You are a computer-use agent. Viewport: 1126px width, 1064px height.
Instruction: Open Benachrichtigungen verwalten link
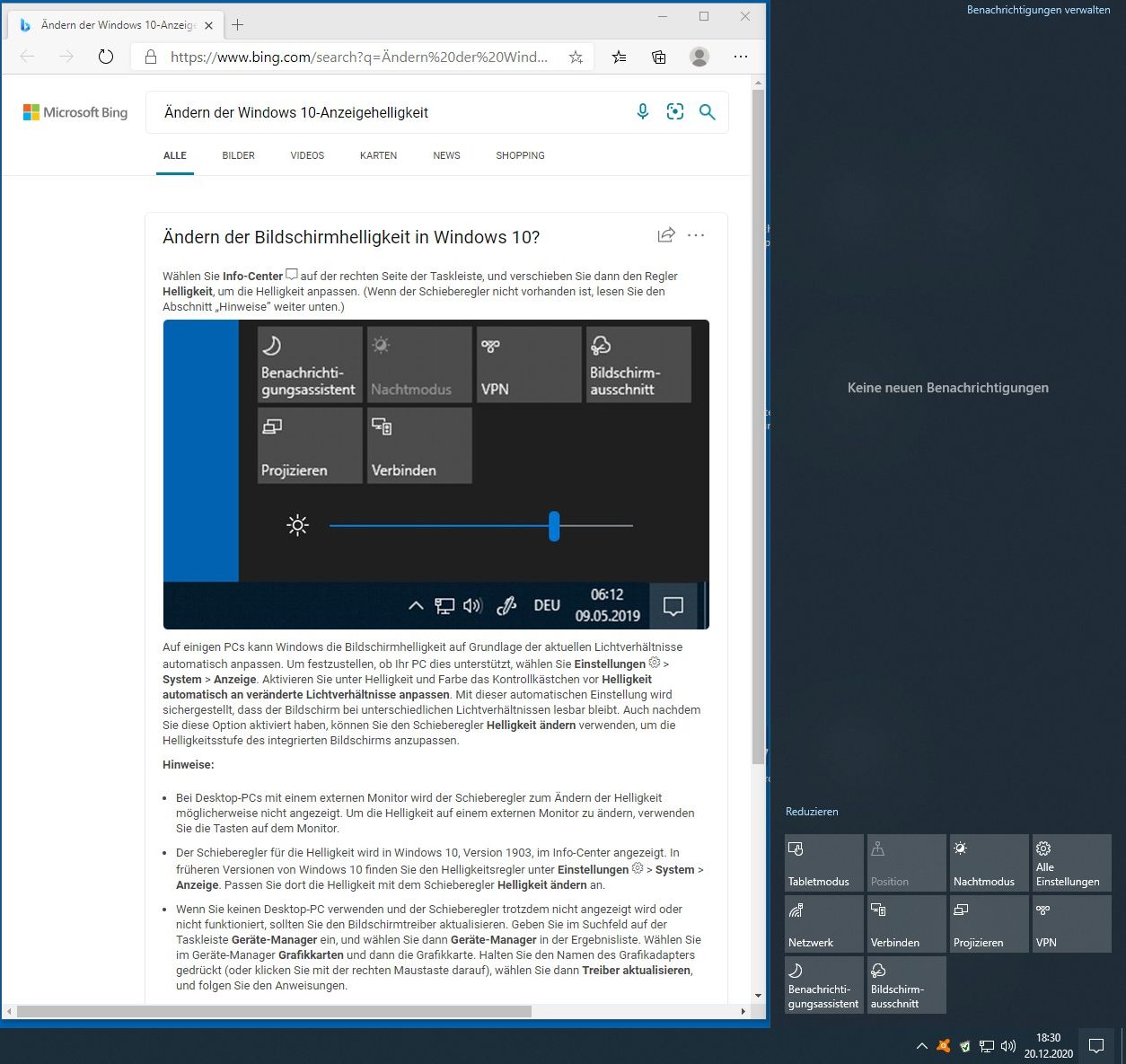[1038, 10]
